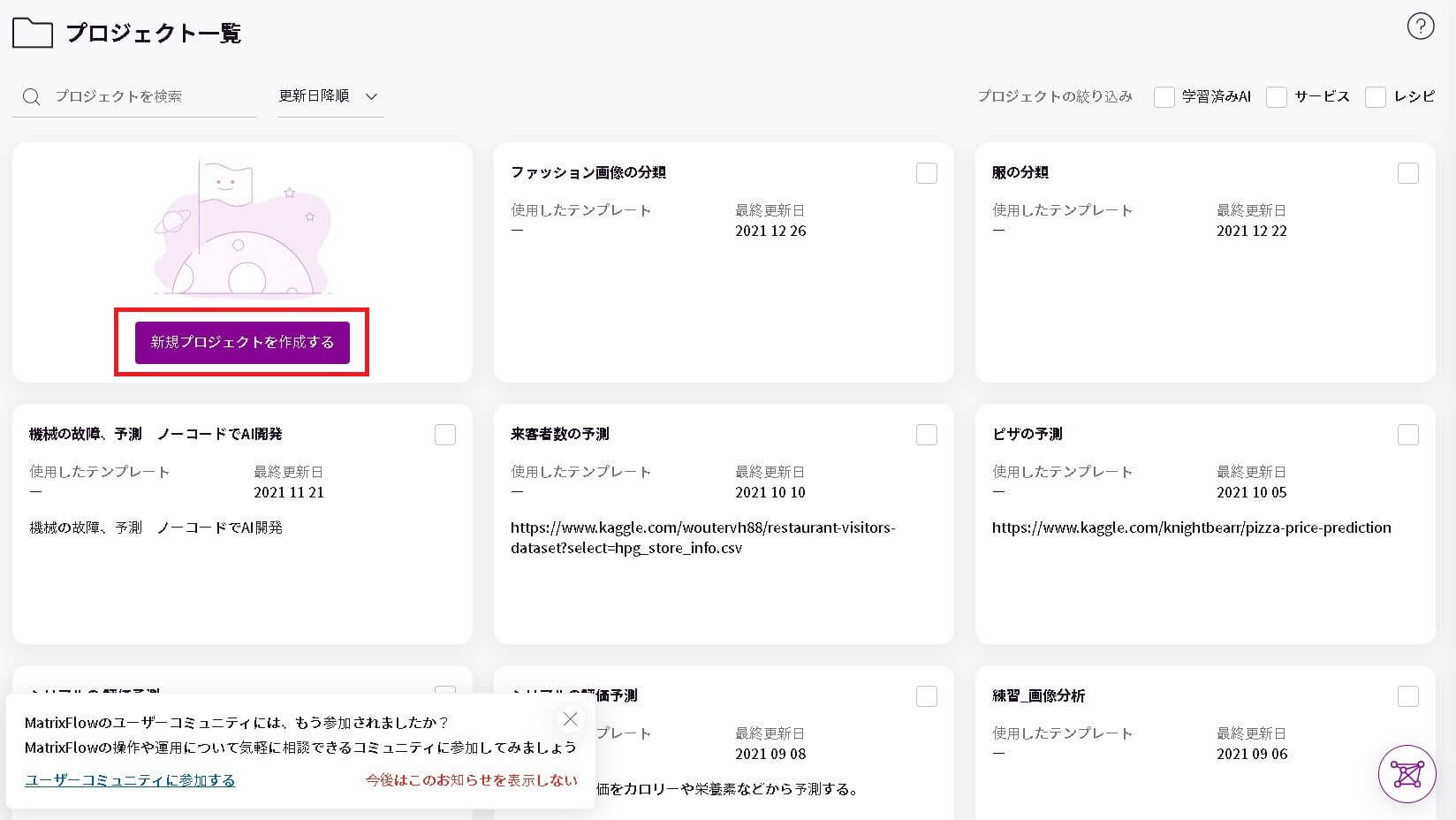
Task: Toggle the 学習済みAI filter checkbox
Action: tap(1164, 97)
